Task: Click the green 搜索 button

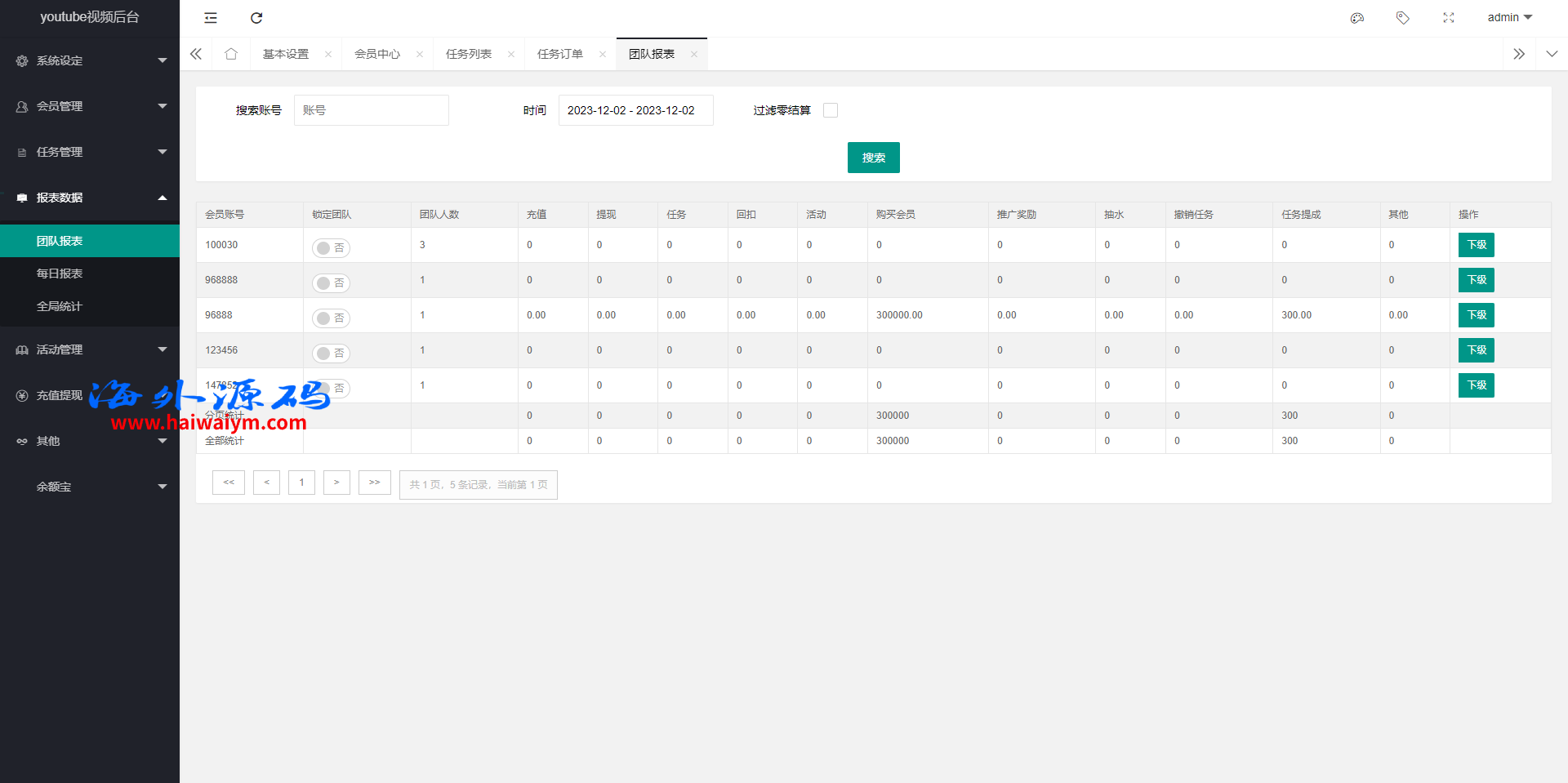Action: [x=873, y=158]
